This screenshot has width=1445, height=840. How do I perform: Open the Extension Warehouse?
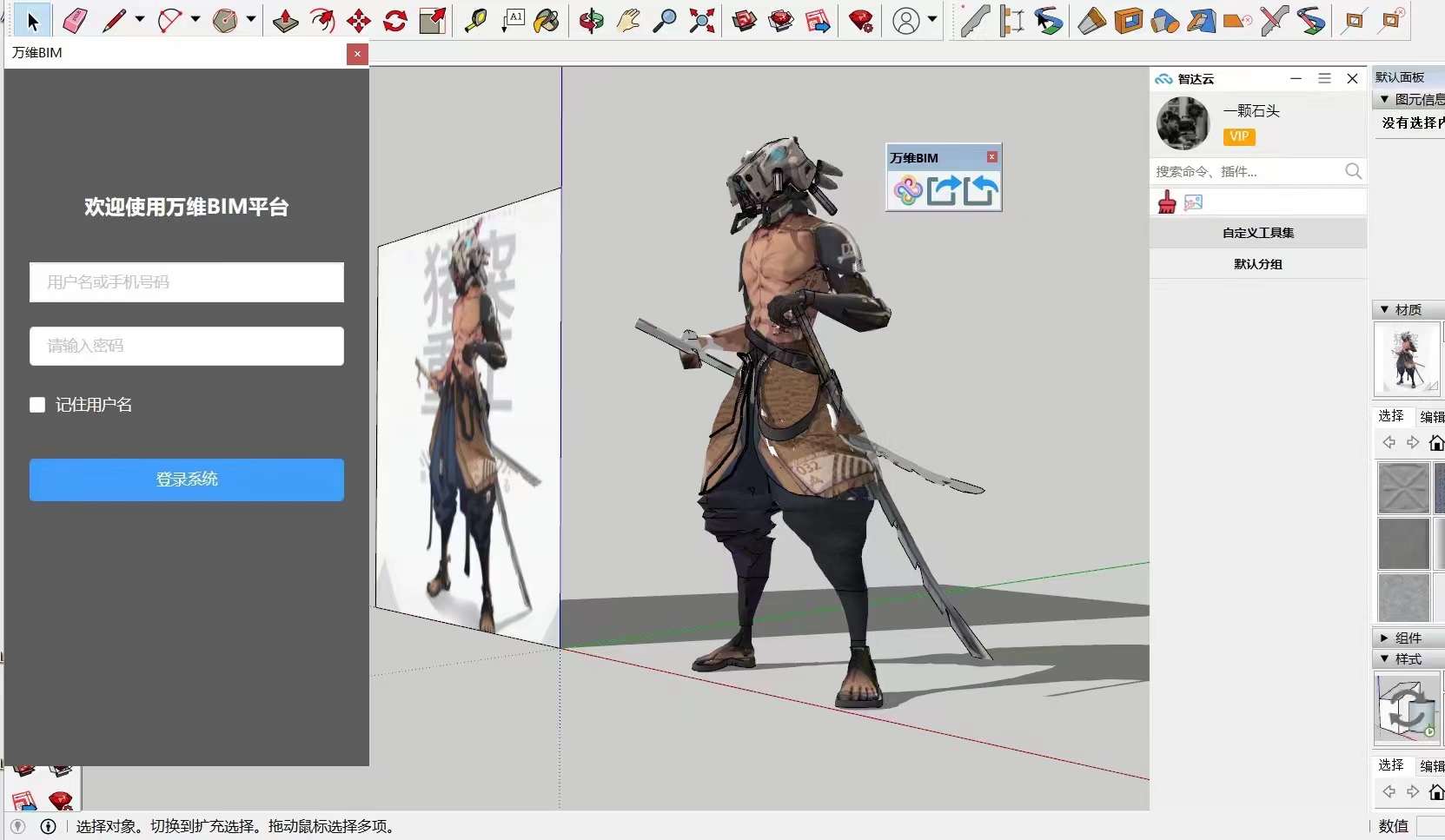[x=781, y=21]
